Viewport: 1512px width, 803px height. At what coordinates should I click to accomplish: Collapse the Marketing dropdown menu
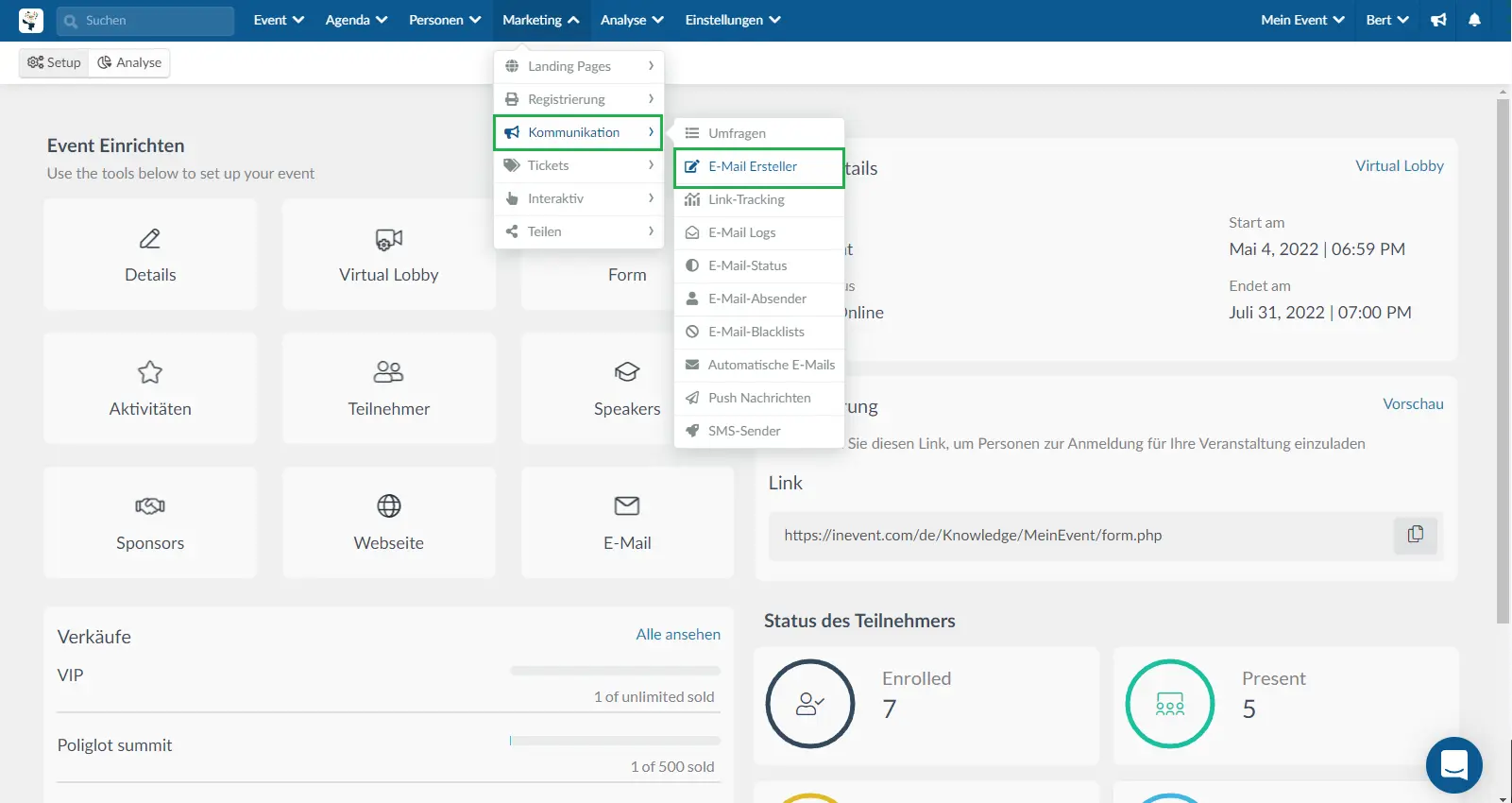540,20
